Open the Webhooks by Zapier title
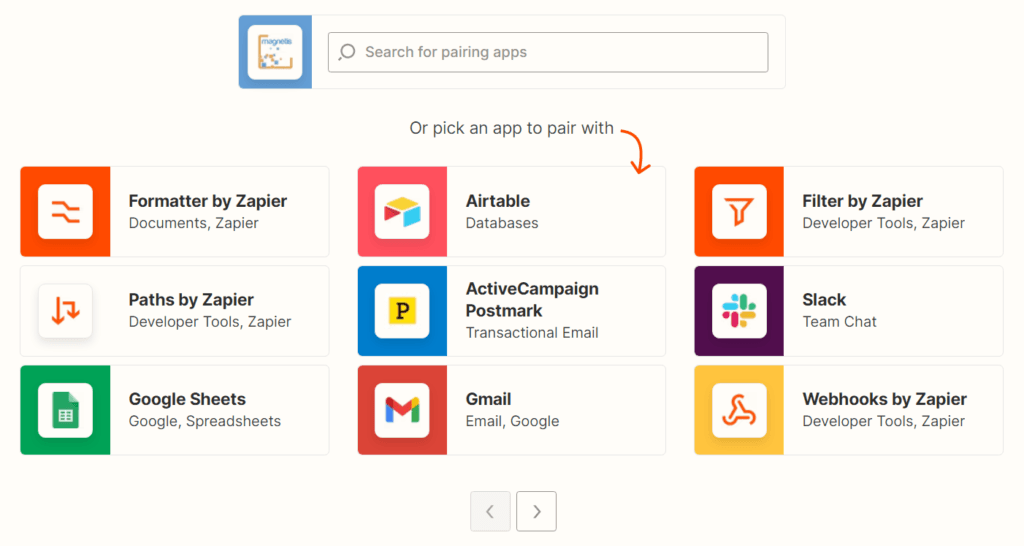This screenshot has width=1024, height=546. click(885, 399)
